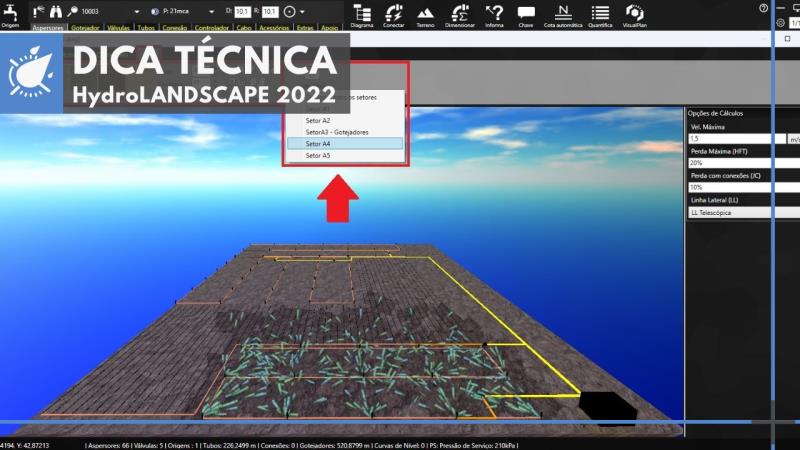
Task: Click the Opções de Cálculos heading
Action: pos(715,113)
